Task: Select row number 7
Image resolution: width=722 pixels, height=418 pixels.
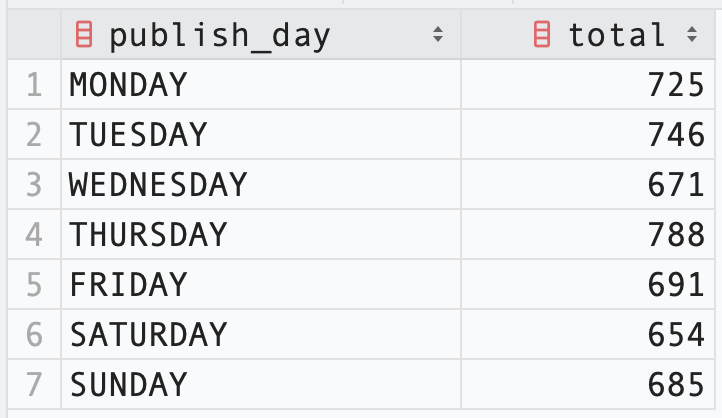Action: click(34, 384)
